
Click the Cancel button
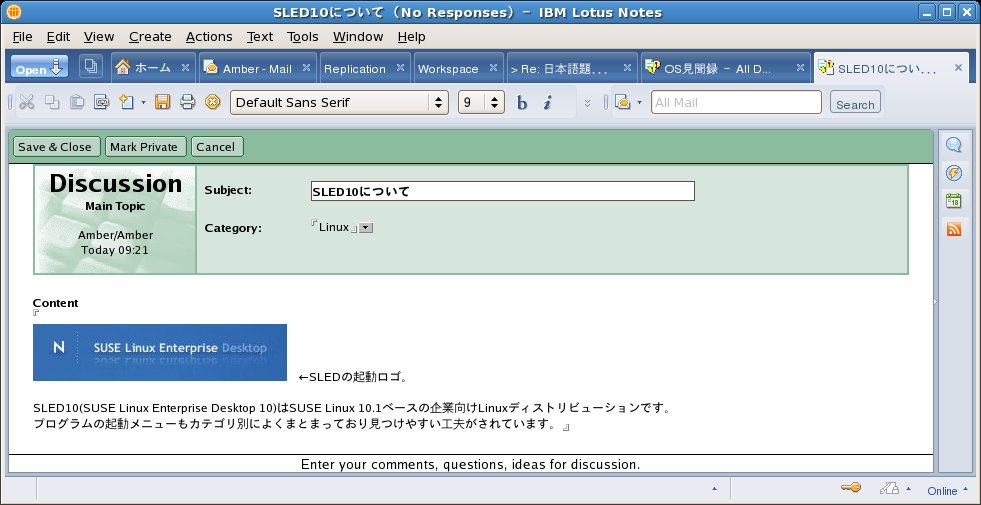point(216,147)
